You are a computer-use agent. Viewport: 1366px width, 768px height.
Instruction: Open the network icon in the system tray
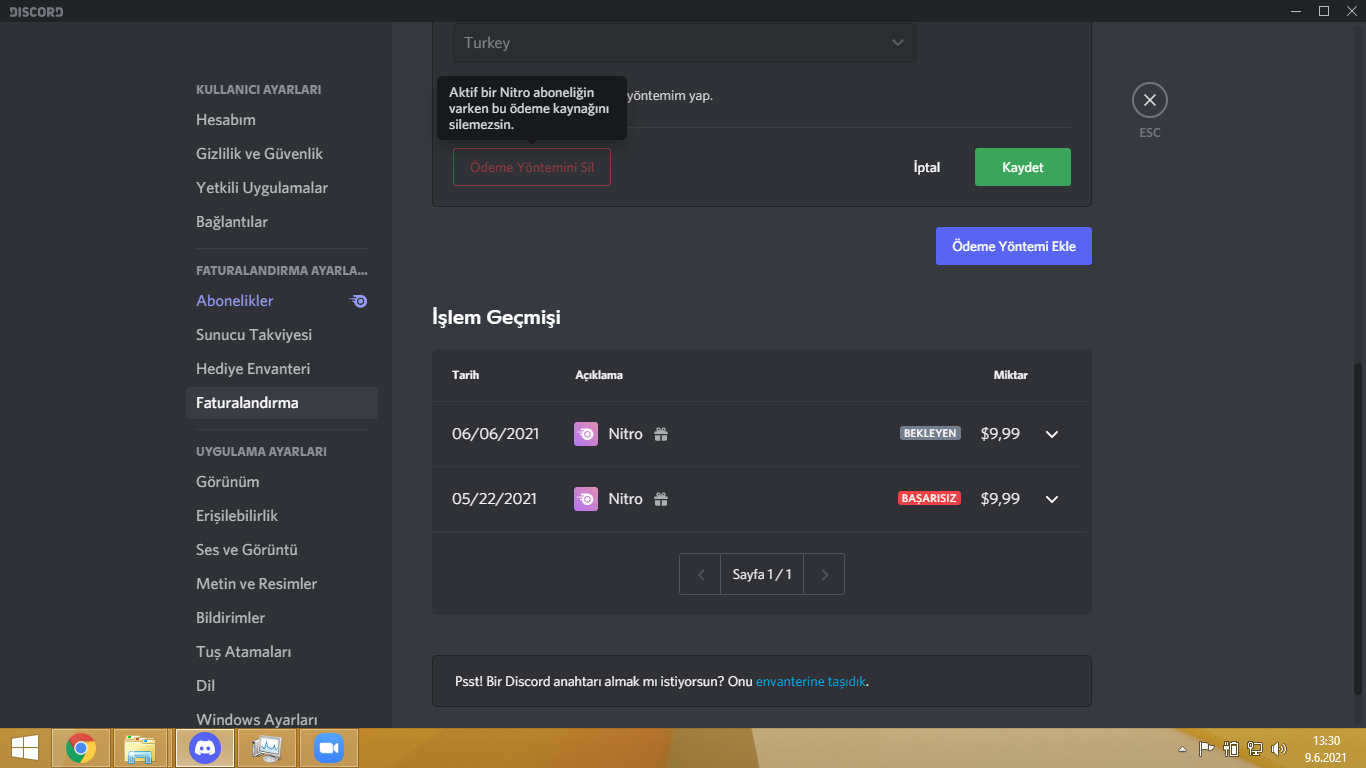[x=1255, y=748]
